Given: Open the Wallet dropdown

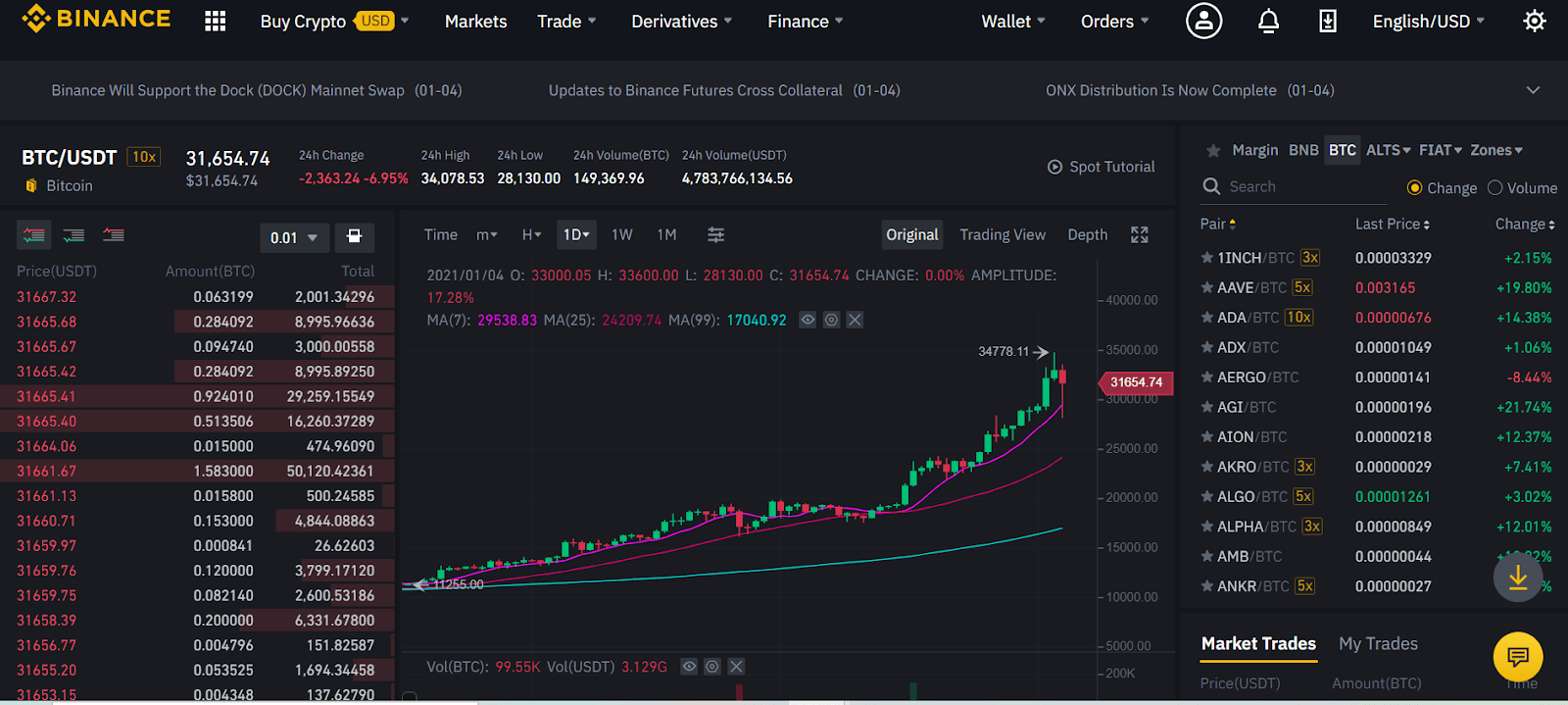Looking at the screenshot, I should [x=1013, y=21].
